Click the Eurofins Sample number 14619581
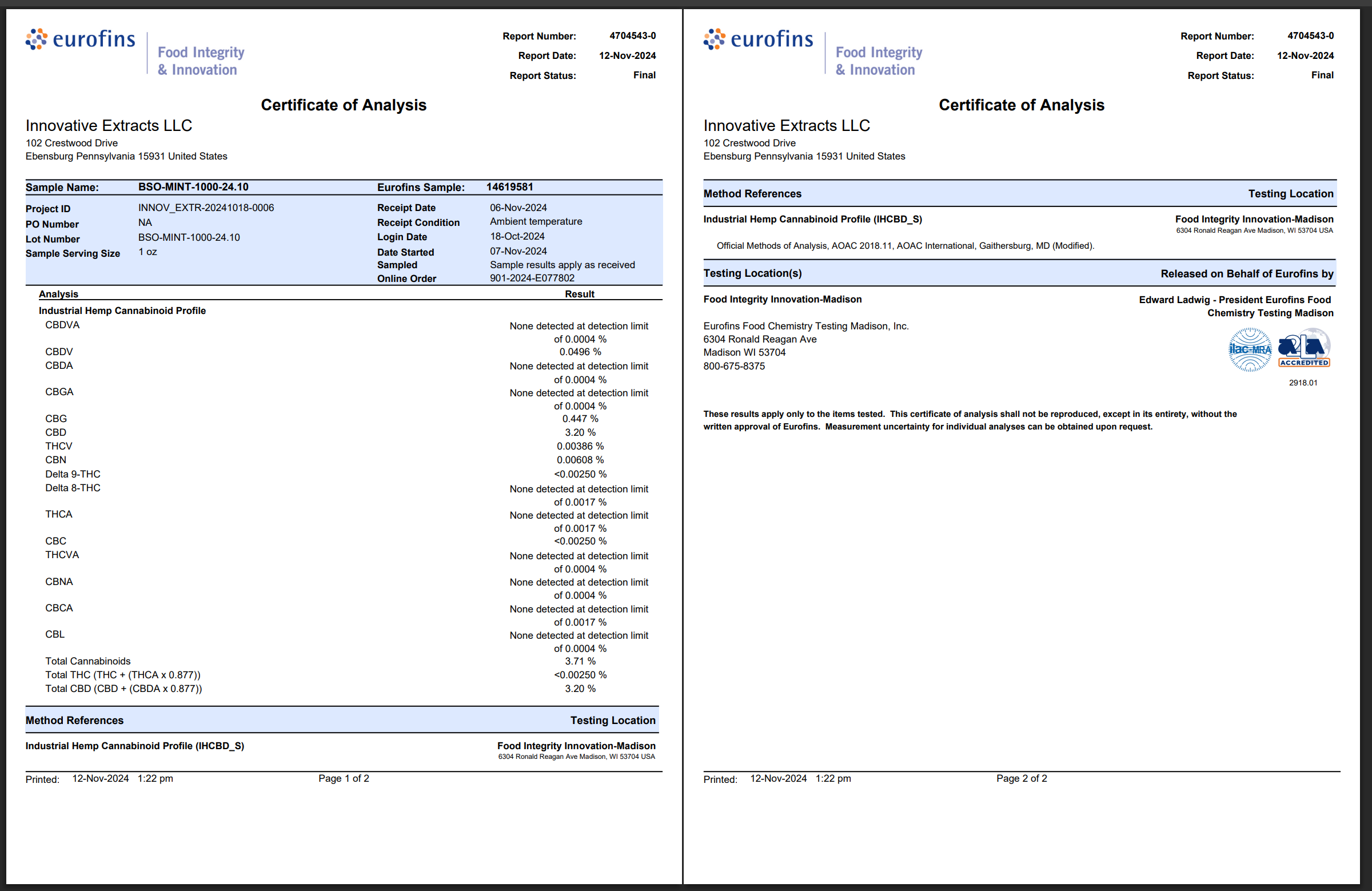Viewport: 1372px width, 891px height. (509, 187)
